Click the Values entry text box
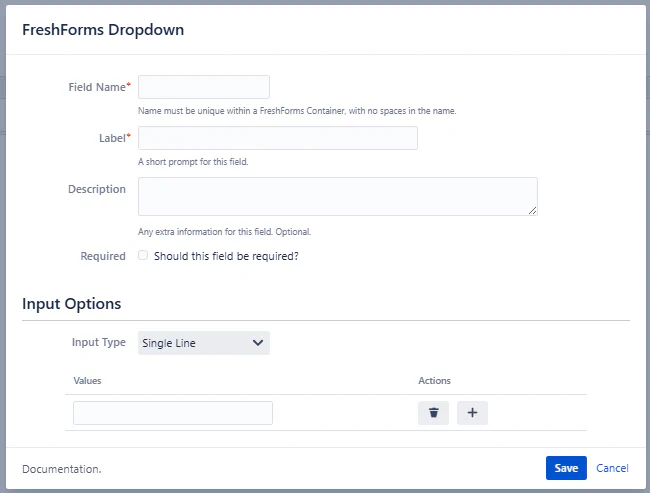650x493 pixels. 173,413
